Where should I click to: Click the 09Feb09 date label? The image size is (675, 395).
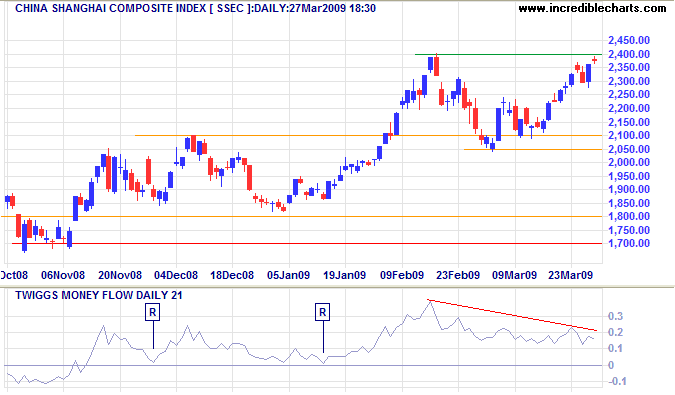click(x=402, y=275)
